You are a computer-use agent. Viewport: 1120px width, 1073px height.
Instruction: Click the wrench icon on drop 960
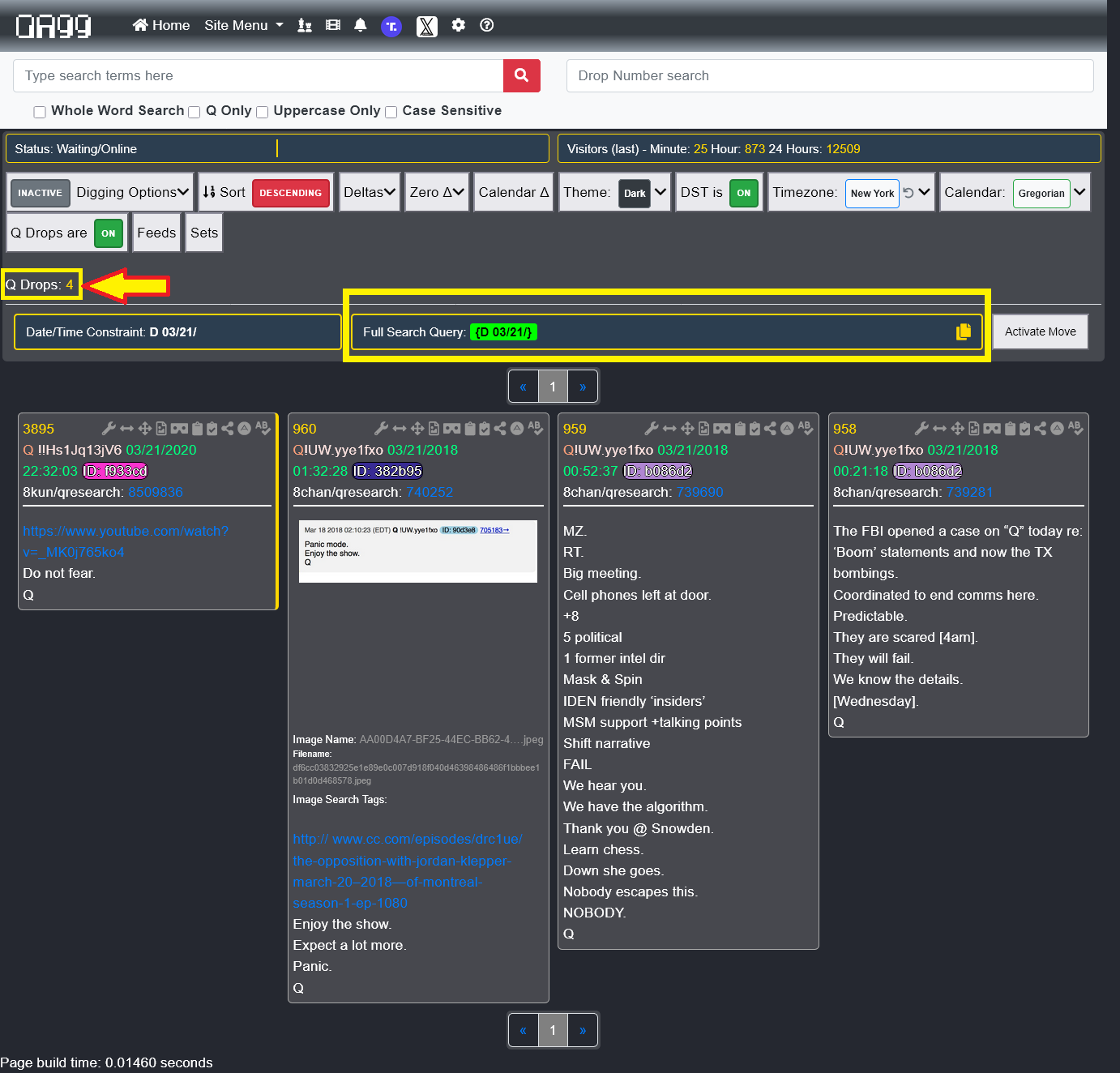381,429
